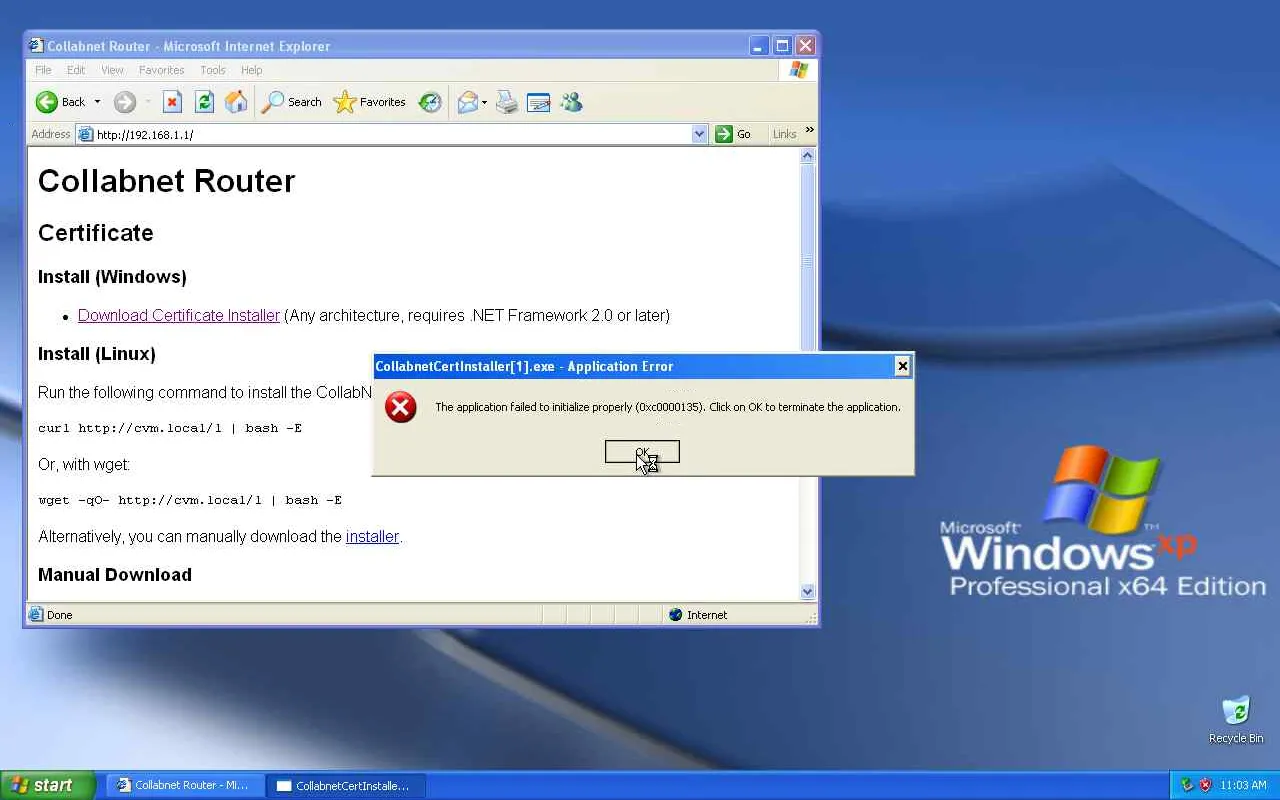The image size is (1280, 800).
Task: Click the 'Done' status bar text
Action: 59,615
